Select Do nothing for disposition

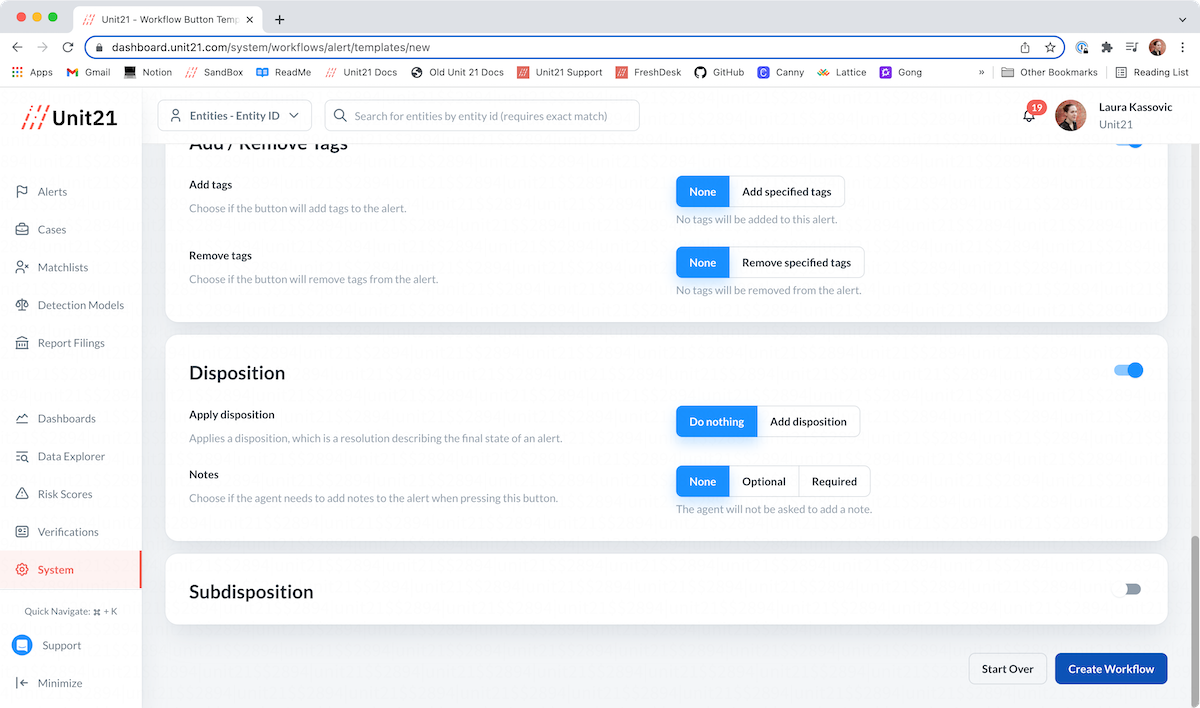[717, 422]
